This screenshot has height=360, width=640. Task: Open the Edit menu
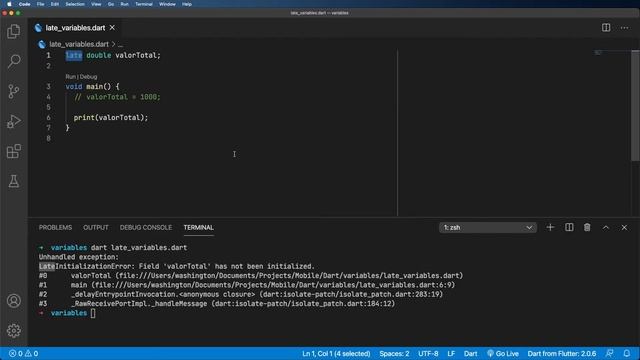[55, 4]
